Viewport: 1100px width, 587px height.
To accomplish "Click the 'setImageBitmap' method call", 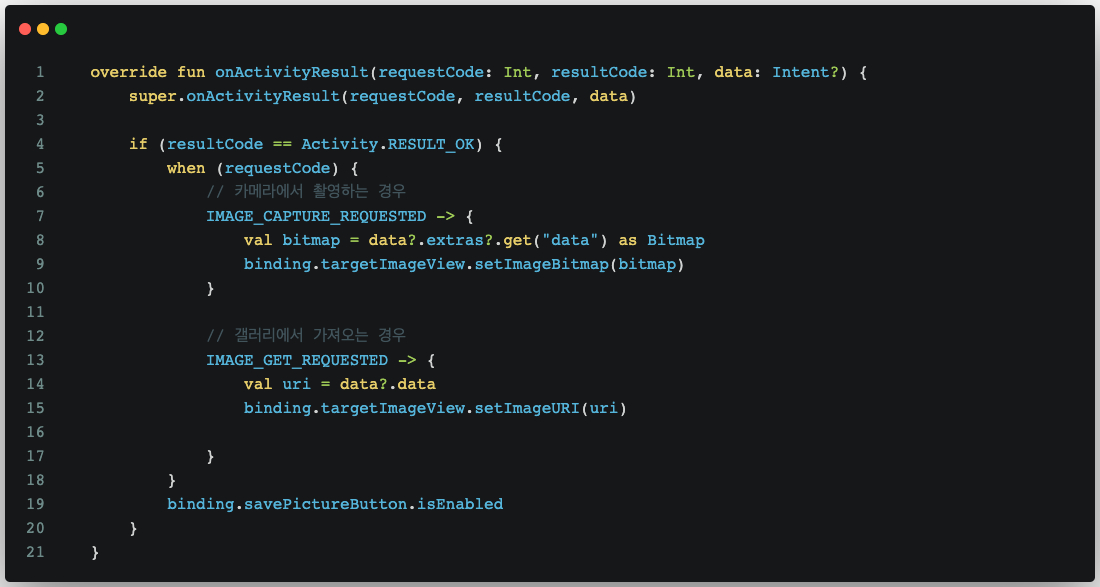I will [x=542, y=264].
